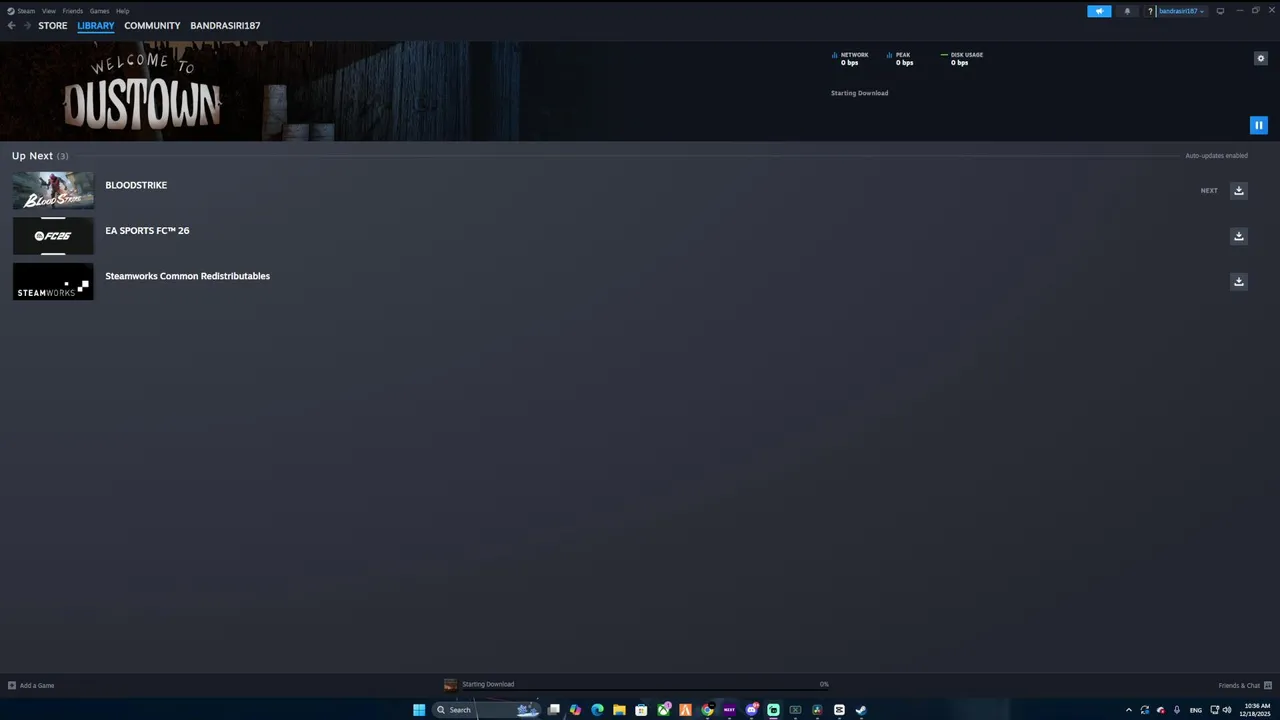Open Google Chrome from taskbar
1280x720 pixels.
coord(707,710)
